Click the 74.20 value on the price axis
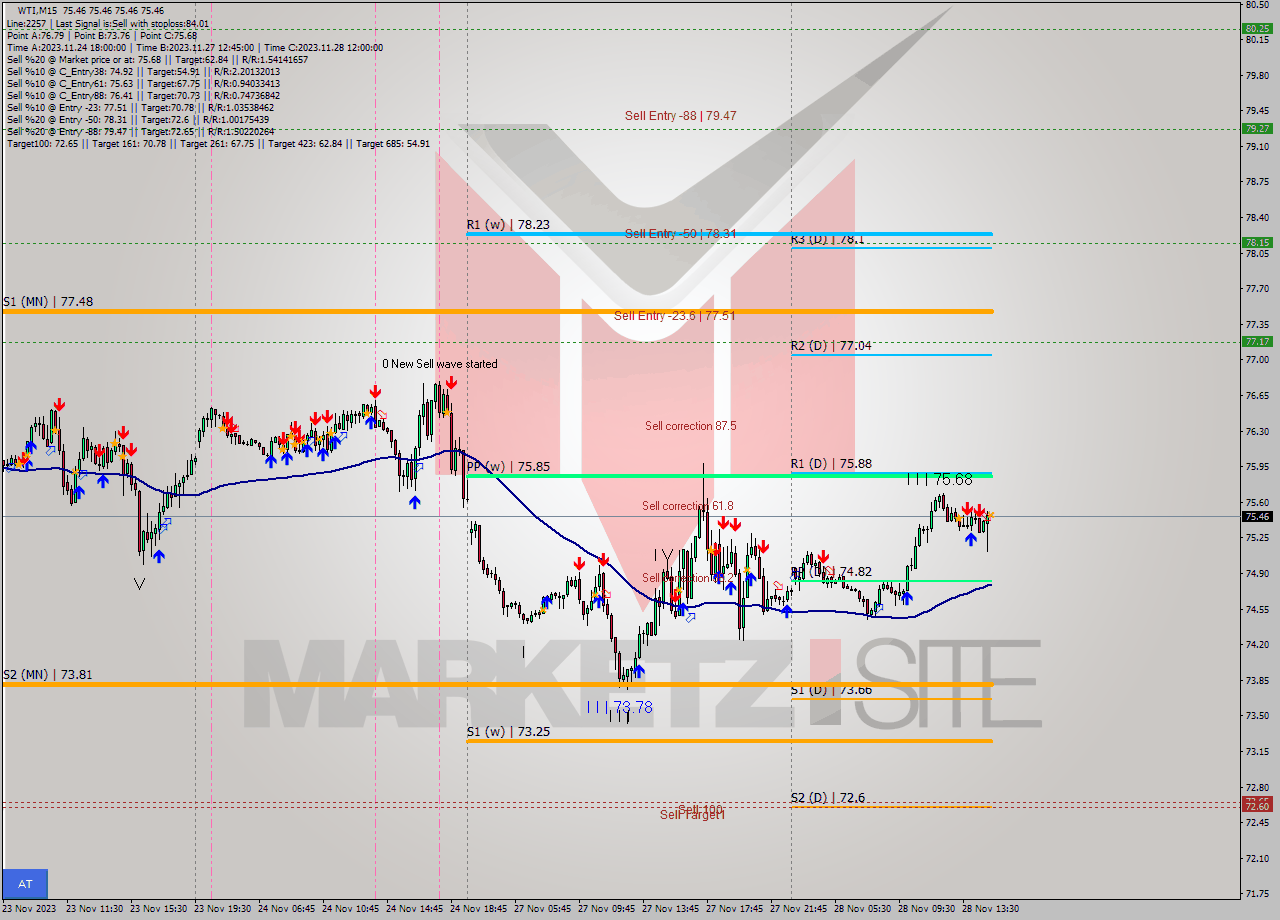The height and width of the screenshot is (920, 1280). (1257, 645)
